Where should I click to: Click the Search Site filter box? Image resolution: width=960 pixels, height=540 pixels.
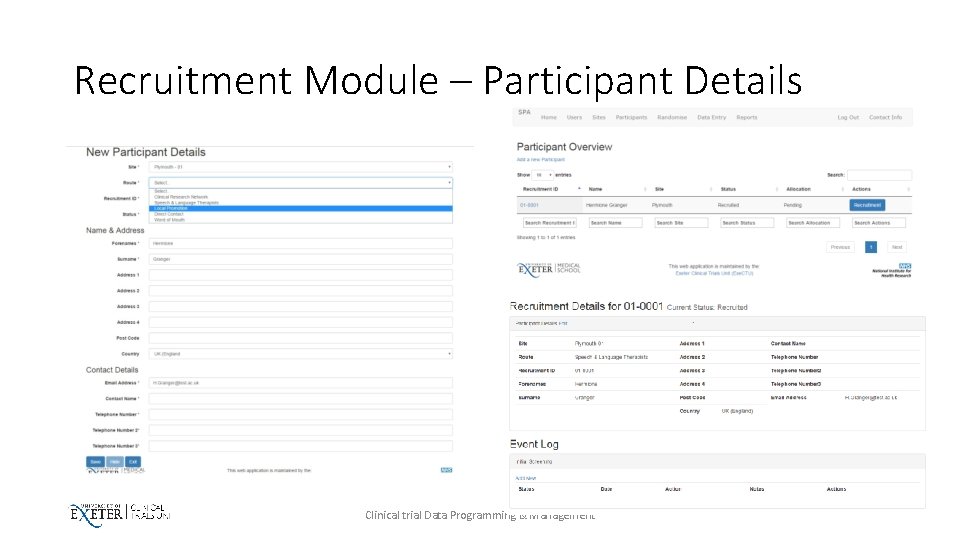[681, 223]
